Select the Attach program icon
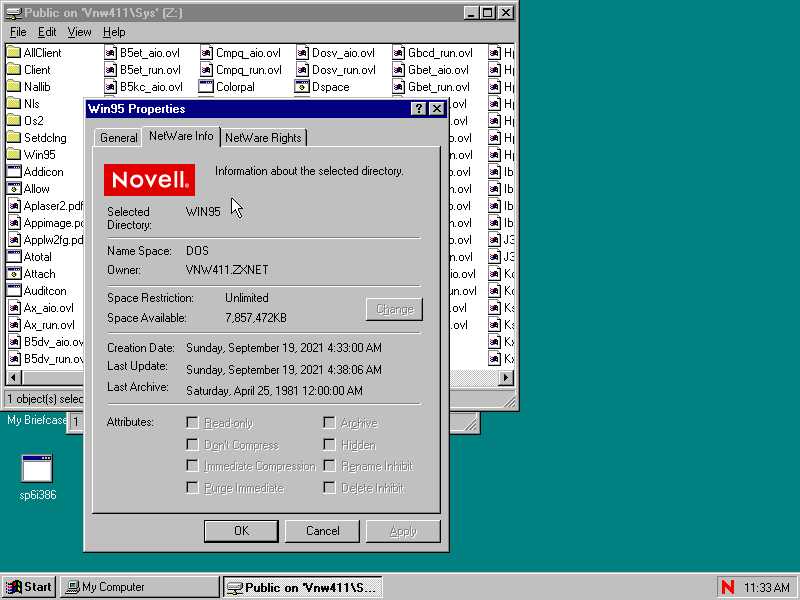This screenshot has width=800, height=600. [14, 274]
